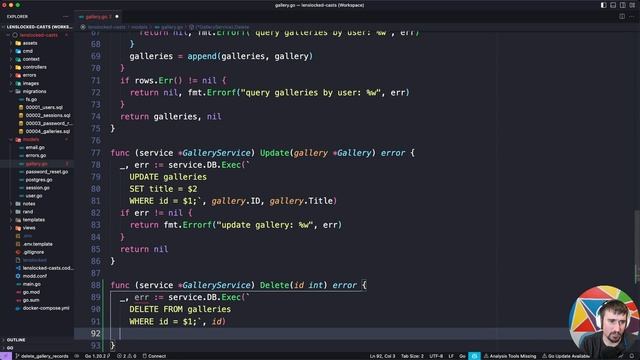Click Ln 92, Col 3 cursor position
Screen dimensions: 640x360
point(382,356)
